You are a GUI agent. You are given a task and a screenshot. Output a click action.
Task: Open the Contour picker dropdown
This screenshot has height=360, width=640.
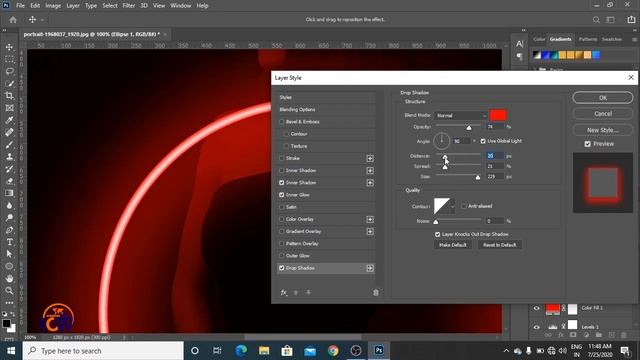(x=453, y=207)
